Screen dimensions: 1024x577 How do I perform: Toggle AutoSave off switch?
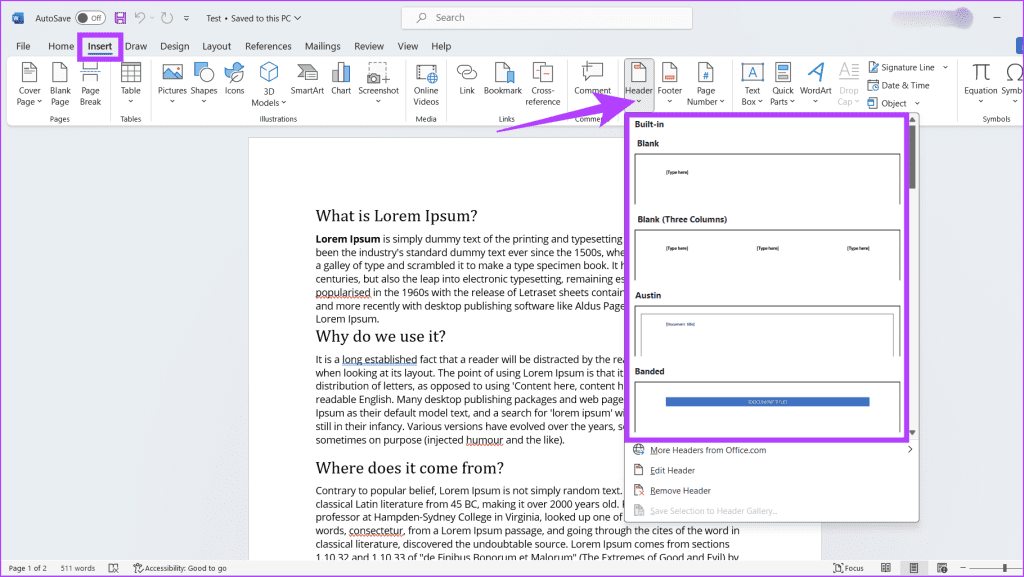click(x=89, y=17)
